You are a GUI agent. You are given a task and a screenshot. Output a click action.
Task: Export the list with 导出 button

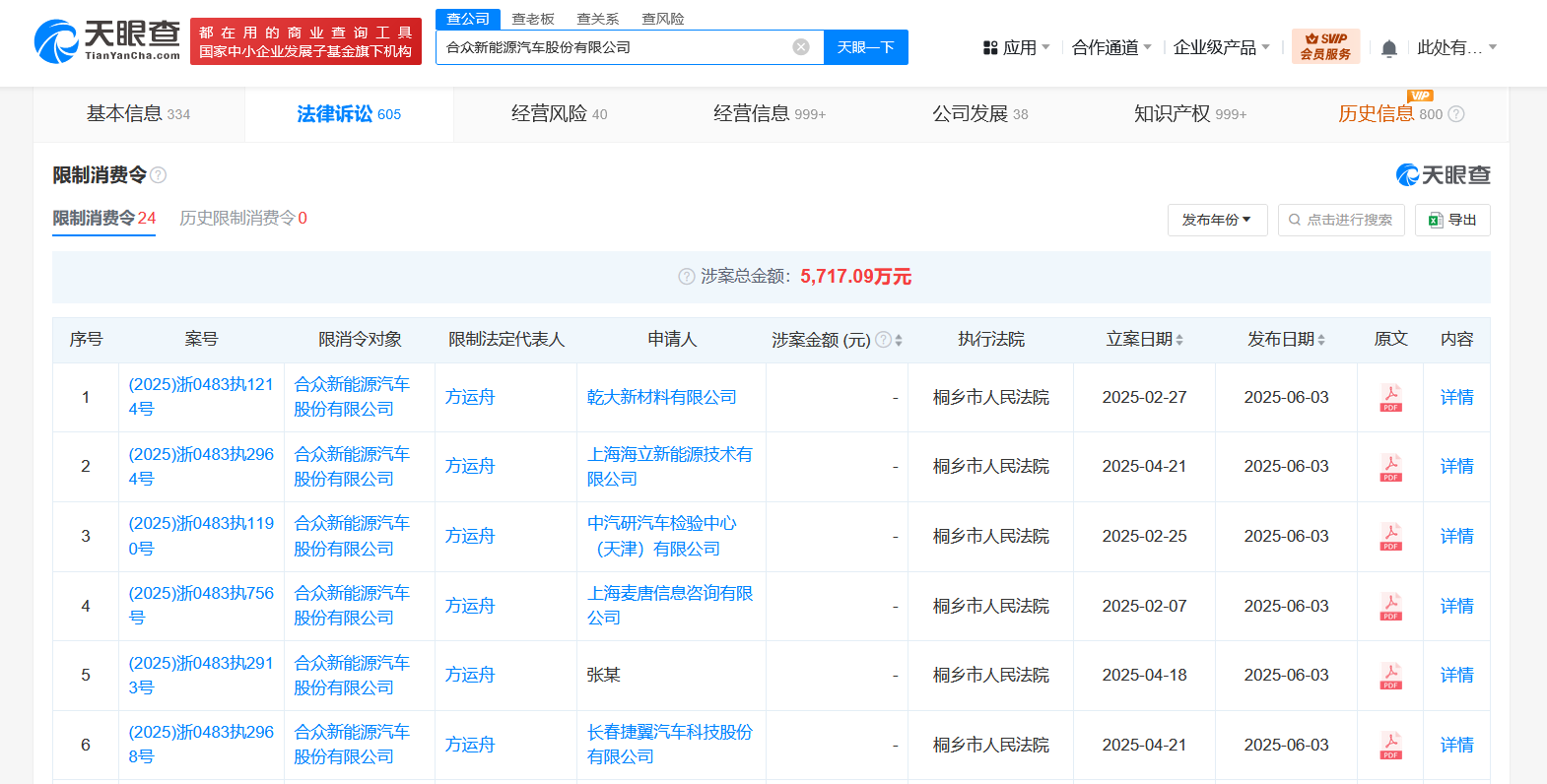coord(1452,220)
